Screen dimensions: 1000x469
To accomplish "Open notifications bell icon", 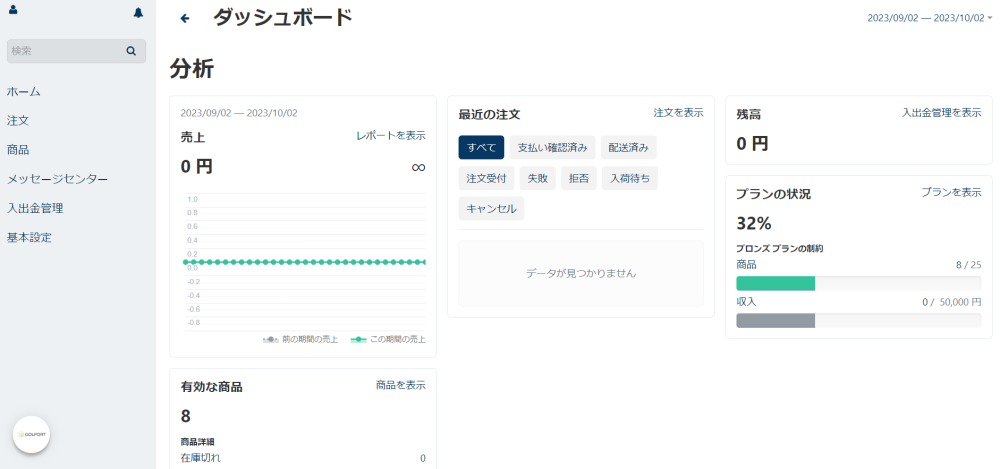I will click(x=138, y=12).
